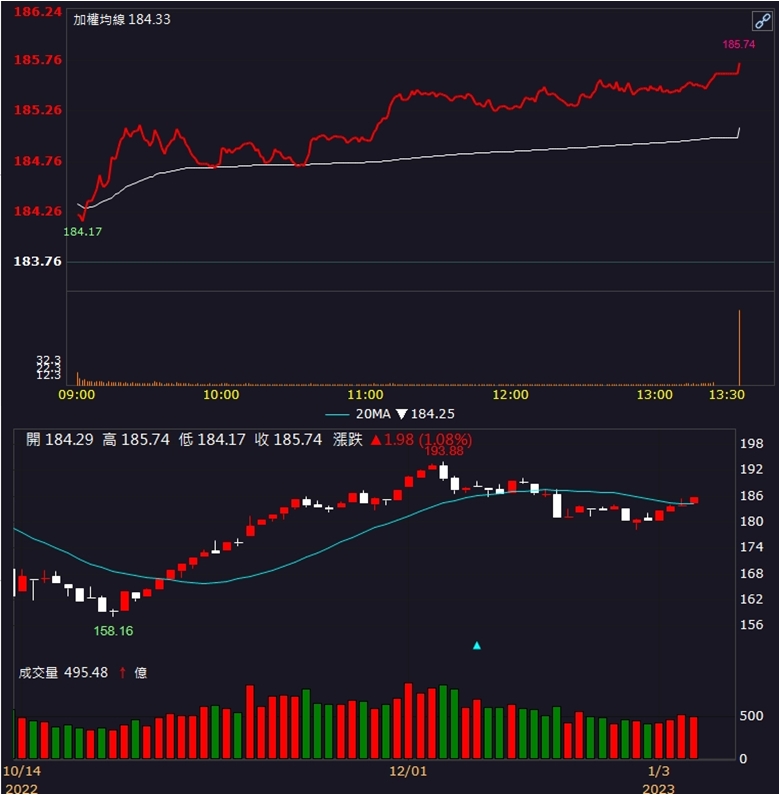Screen dimensions: 779x795
Task: Click the 184.26 price axis label
Action: tap(38, 211)
